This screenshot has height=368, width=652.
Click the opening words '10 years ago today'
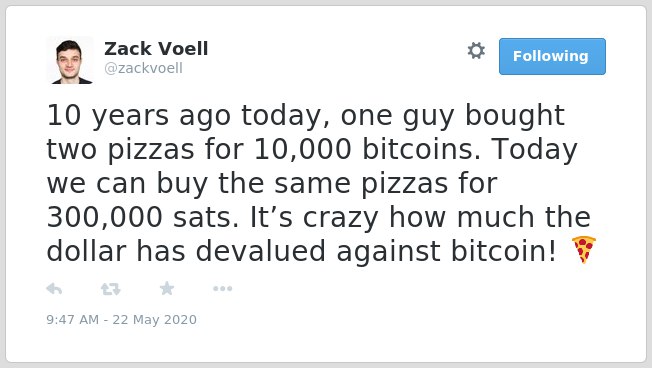[x=183, y=115]
